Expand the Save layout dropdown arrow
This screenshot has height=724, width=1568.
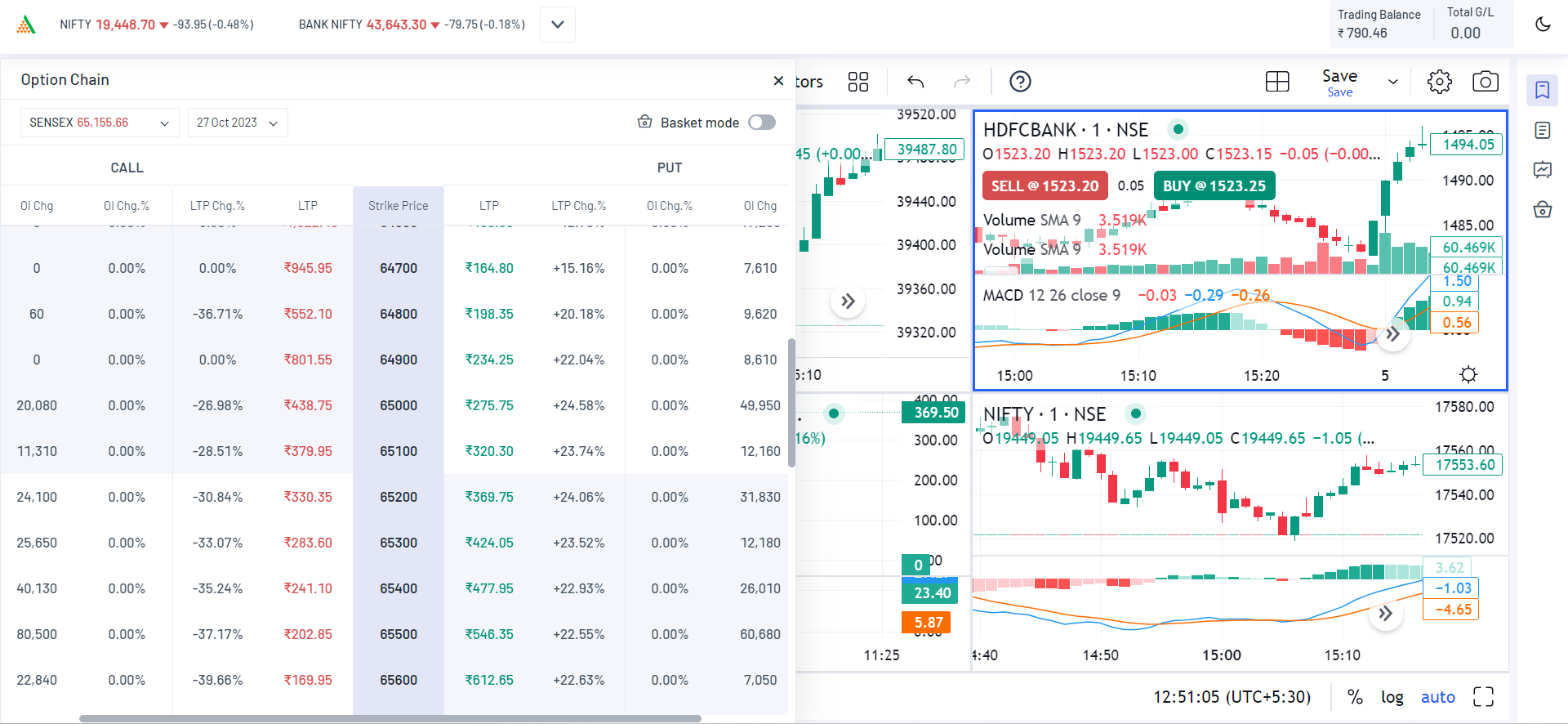(1393, 82)
